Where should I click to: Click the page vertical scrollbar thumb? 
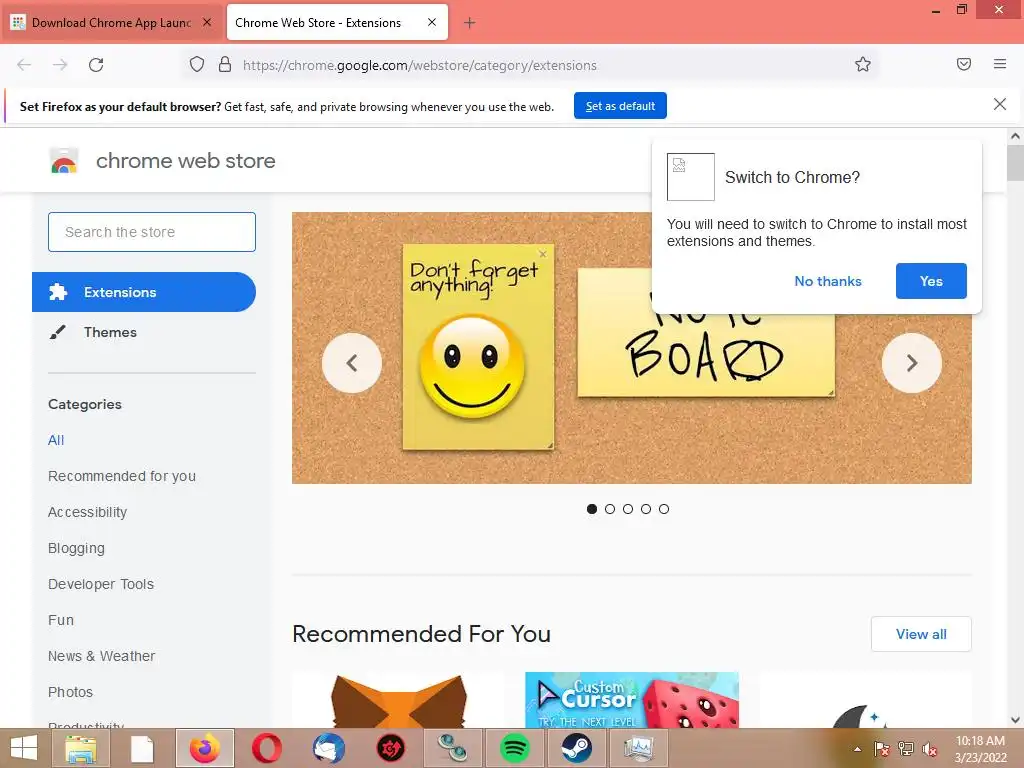1016,162
